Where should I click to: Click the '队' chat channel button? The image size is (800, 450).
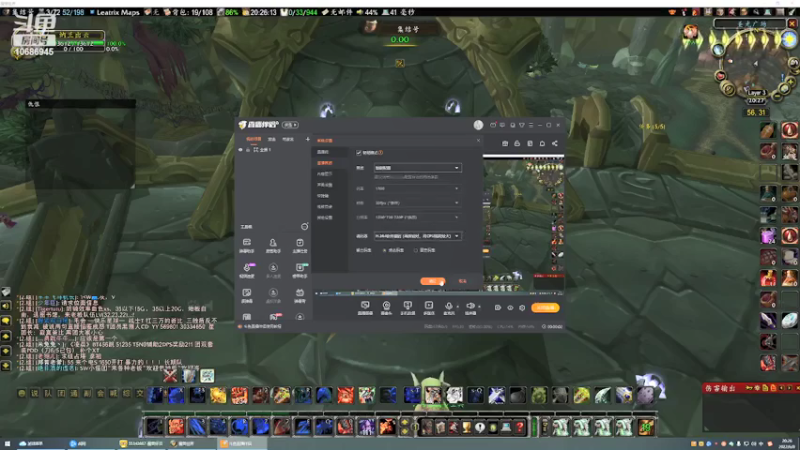click(48, 393)
